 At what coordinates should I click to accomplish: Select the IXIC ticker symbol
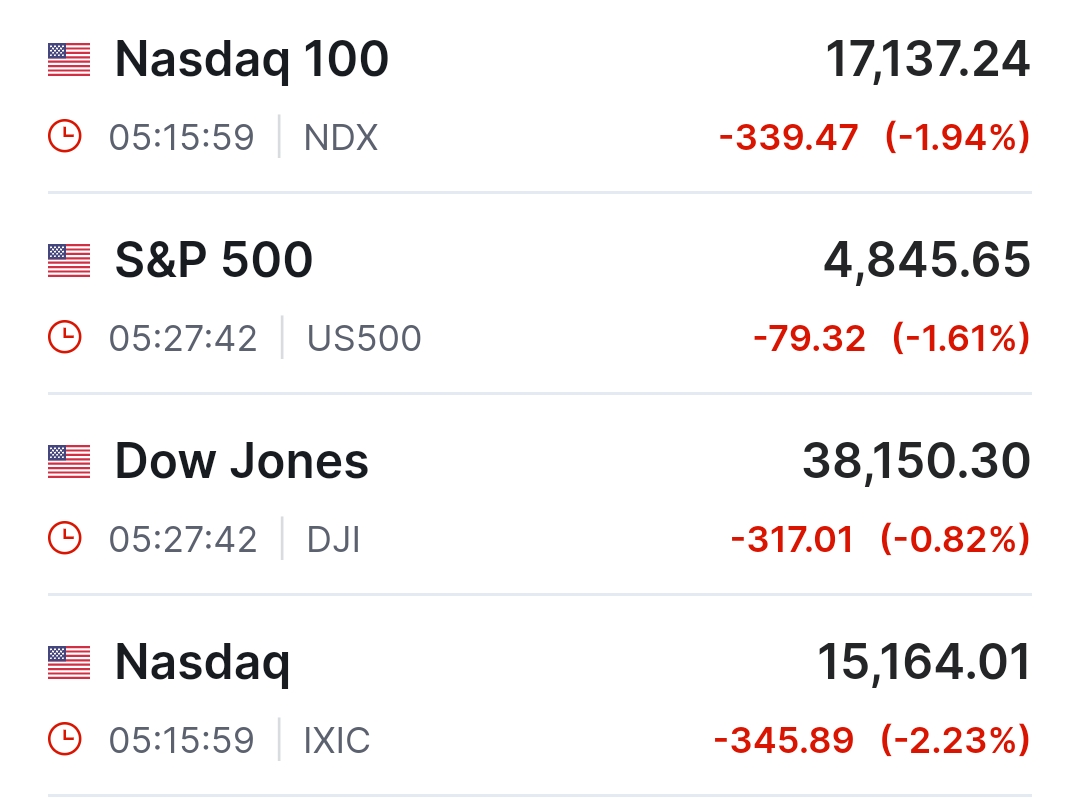337,740
